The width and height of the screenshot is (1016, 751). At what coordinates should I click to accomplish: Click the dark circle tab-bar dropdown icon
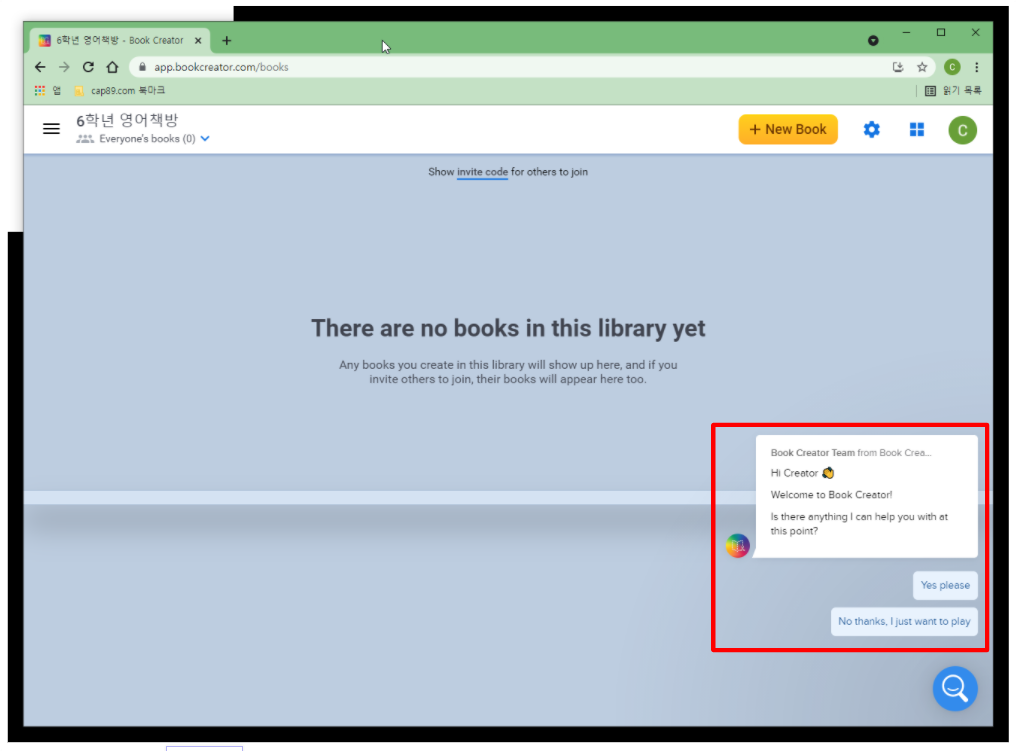pos(873,41)
